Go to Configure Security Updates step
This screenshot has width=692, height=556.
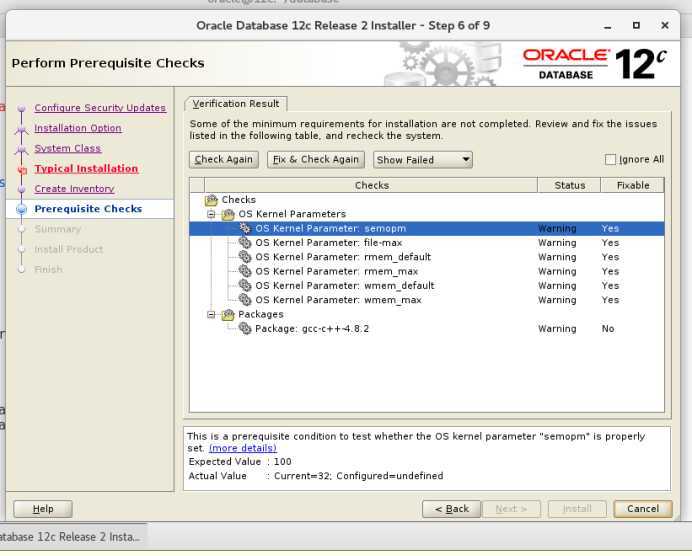tap(100, 108)
